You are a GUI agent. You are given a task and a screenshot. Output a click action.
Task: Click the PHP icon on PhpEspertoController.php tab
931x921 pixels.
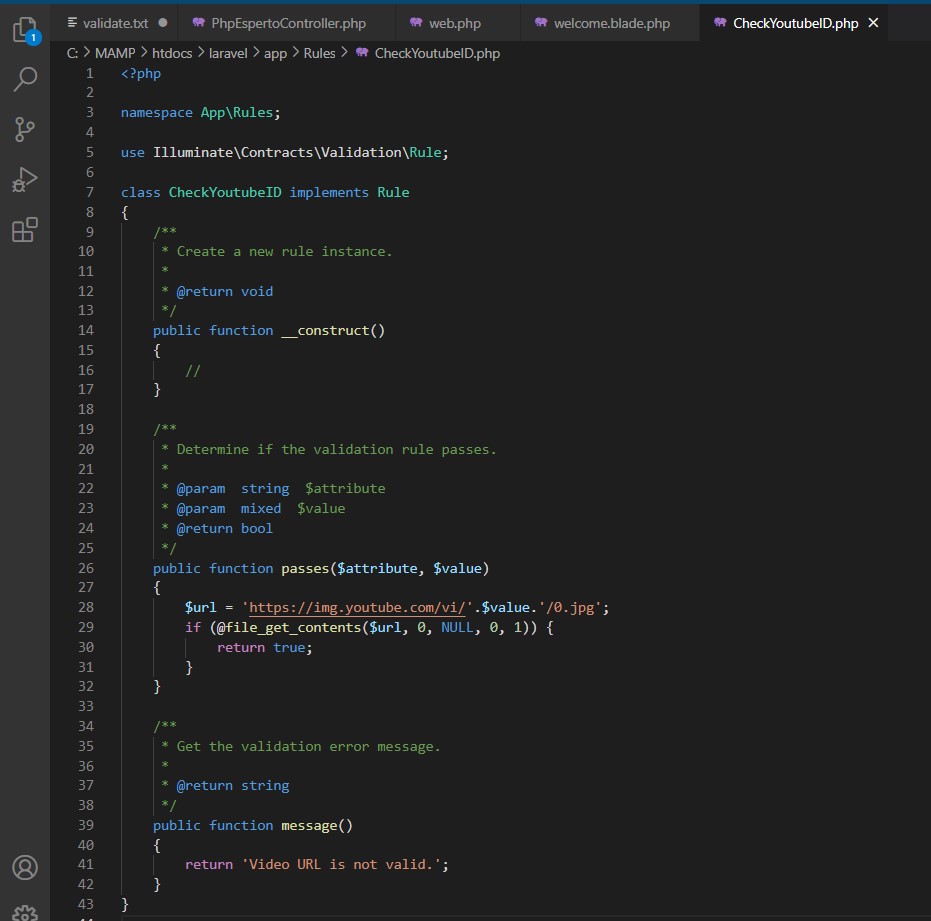pos(198,23)
